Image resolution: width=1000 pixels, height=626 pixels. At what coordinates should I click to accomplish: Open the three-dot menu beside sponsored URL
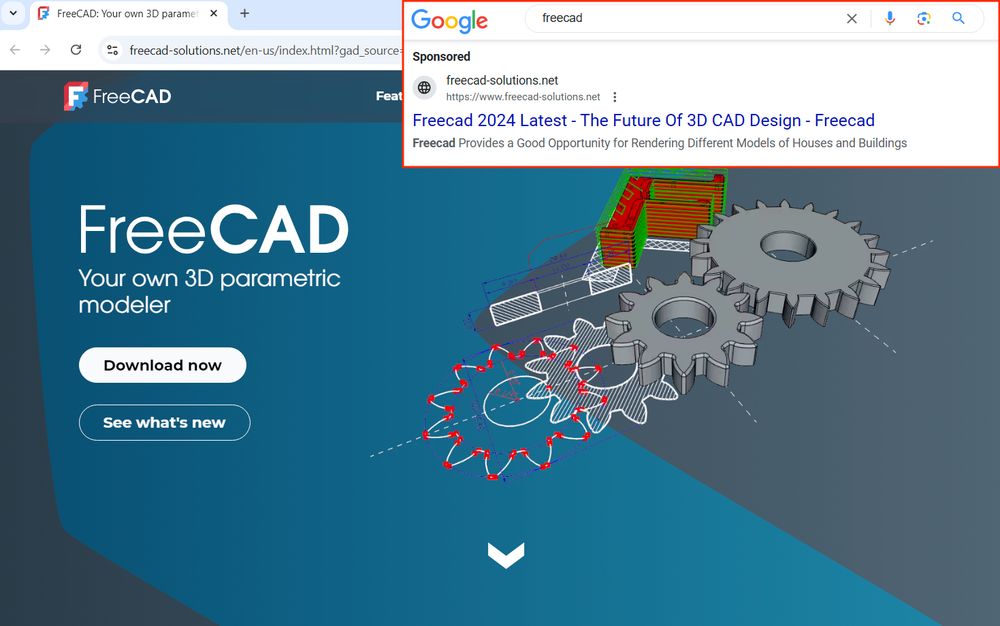[x=615, y=97]
